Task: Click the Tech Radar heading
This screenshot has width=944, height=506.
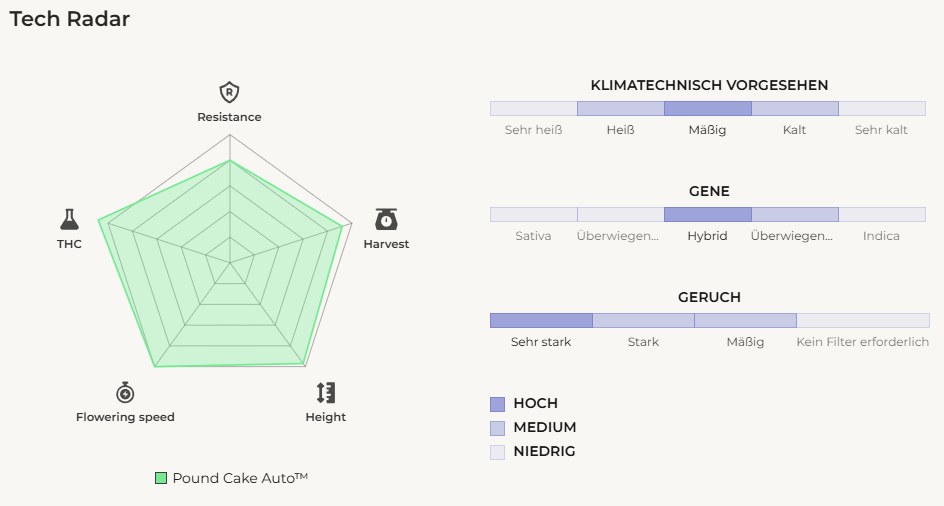Action: [70, 19]
